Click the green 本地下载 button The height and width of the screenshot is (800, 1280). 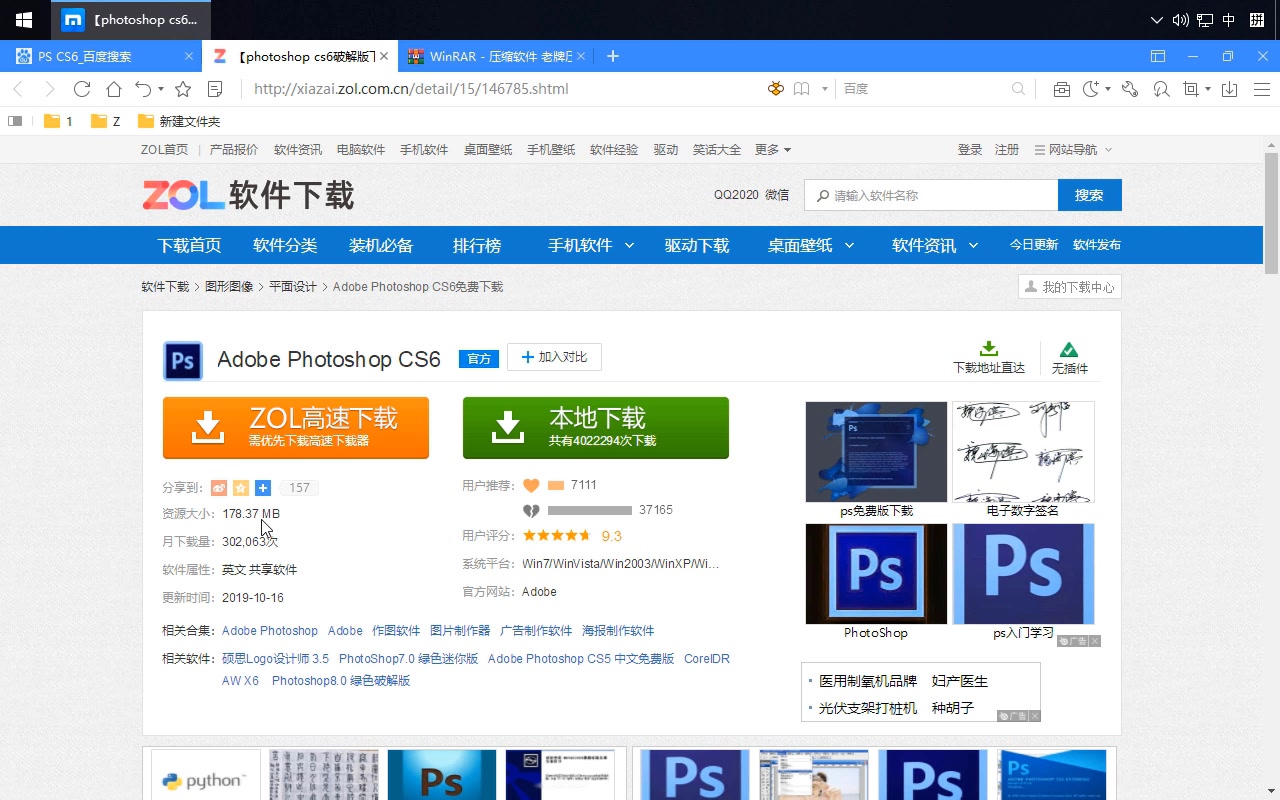click(596, 428)
